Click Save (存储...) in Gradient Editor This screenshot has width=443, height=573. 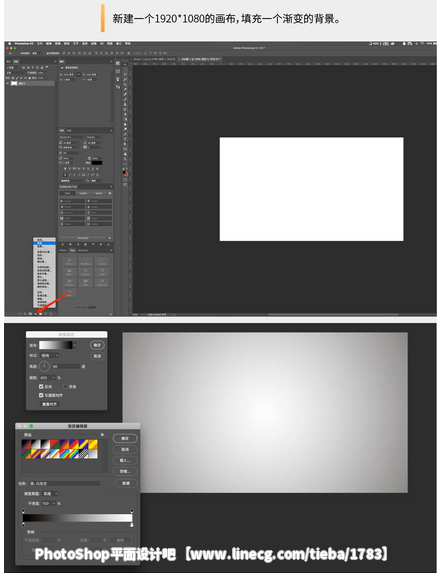click(x=125, y=471)
